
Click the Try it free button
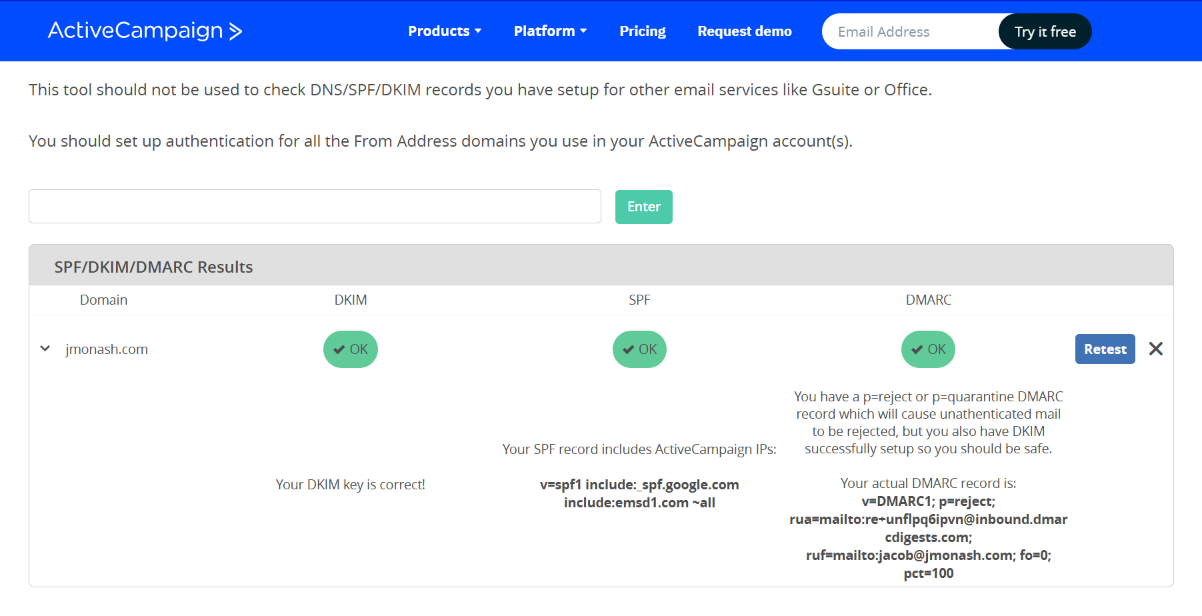(x=1045, y=31)
